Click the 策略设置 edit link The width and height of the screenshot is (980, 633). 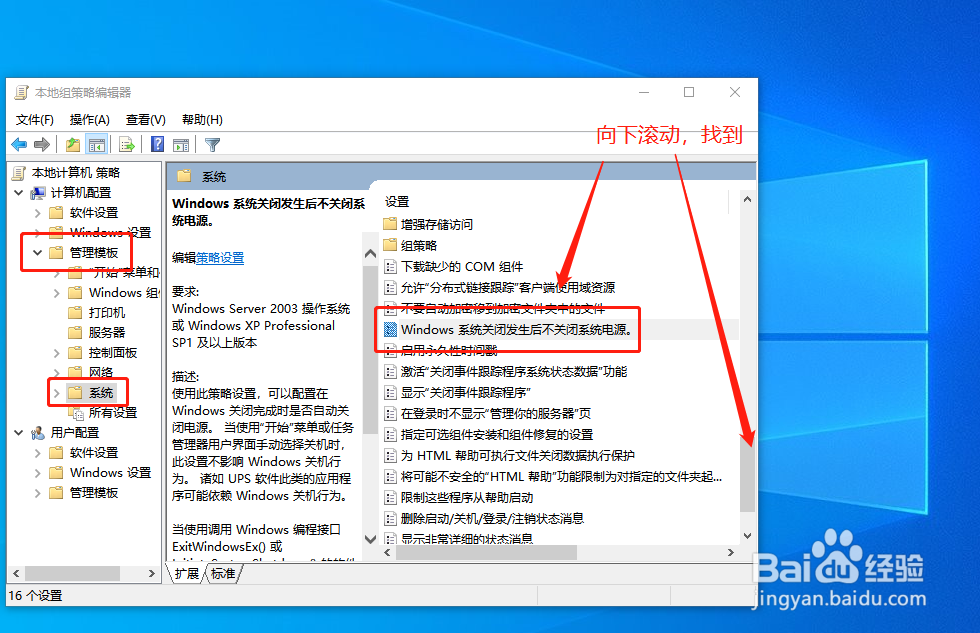pyautogui.click(x=220, y=257)
